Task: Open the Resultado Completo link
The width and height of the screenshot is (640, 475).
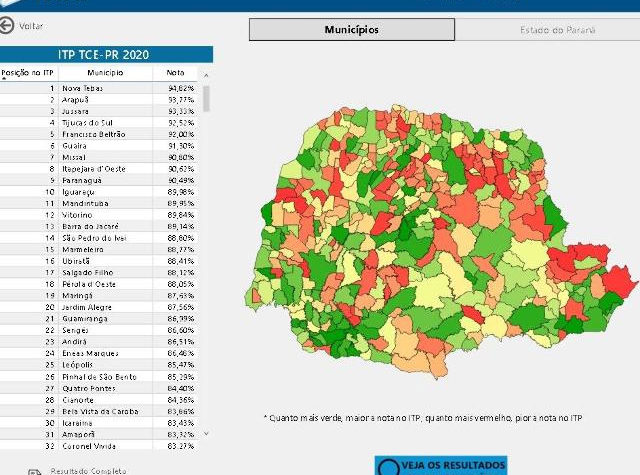Action: pyautogui.click(x=90, y=470)
